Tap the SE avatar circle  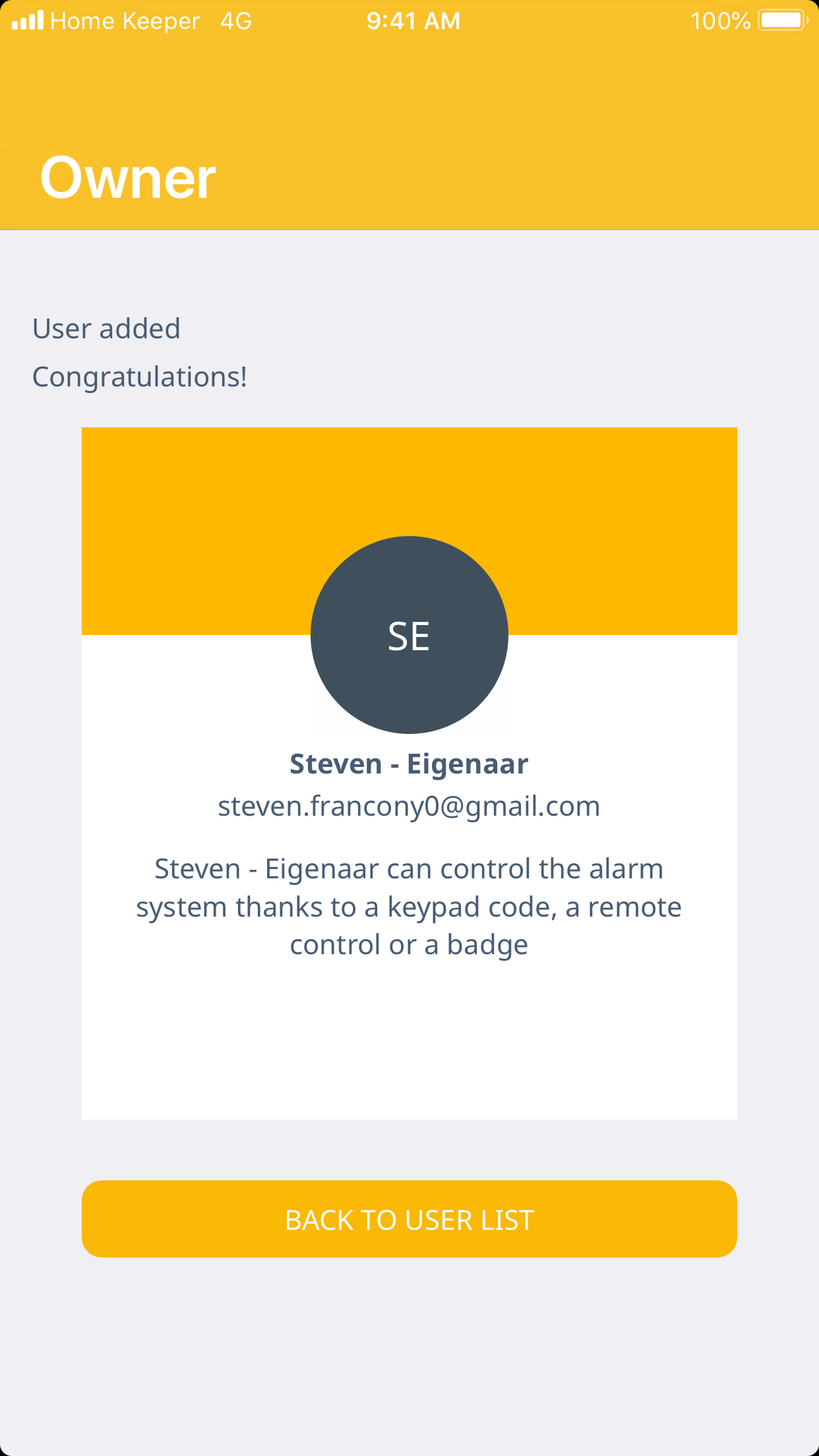click(x=409, y=635)
